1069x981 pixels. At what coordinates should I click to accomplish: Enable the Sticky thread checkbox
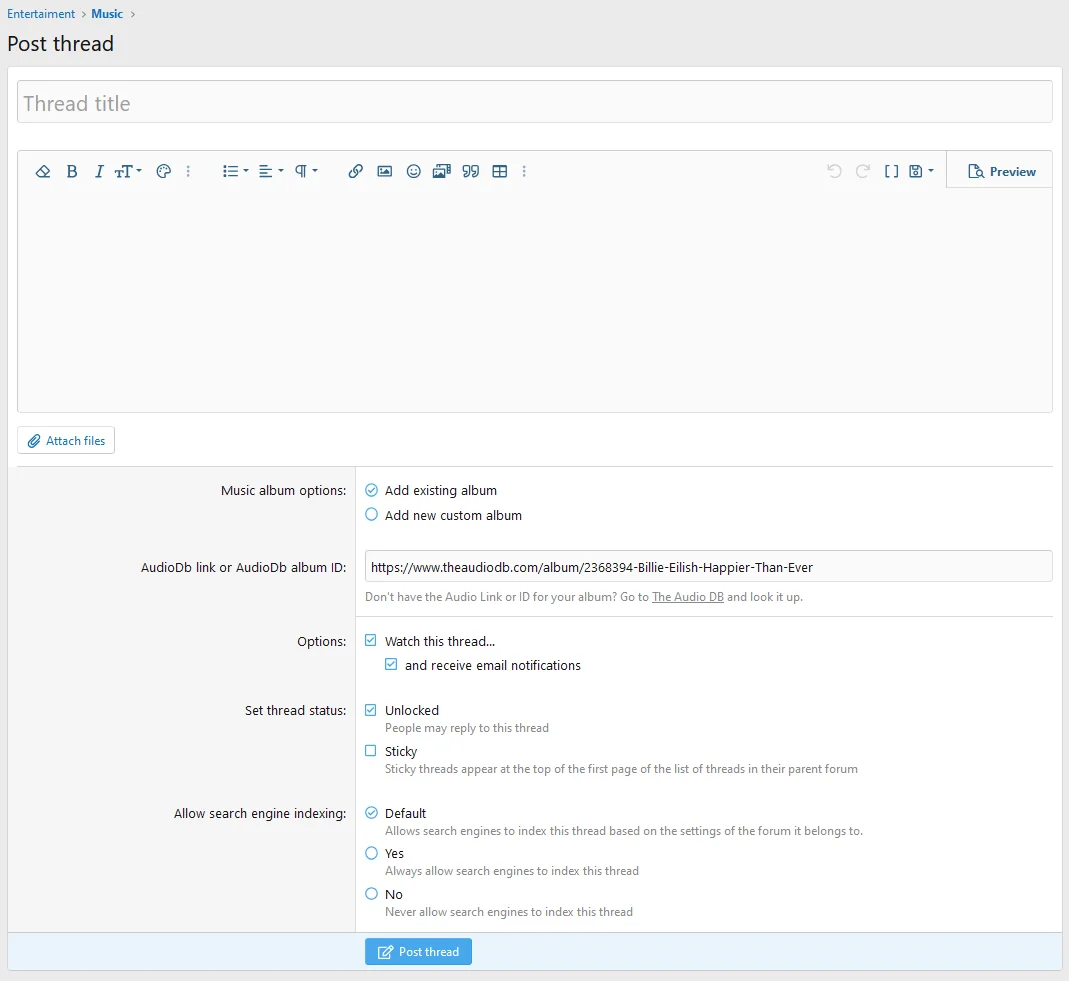pyautogui.click(x=372, y=751)
